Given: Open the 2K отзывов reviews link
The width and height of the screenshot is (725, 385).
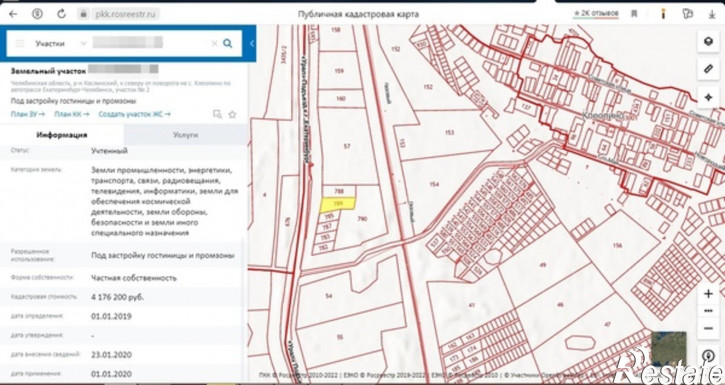Looking at the screenshot, I should click(x=596, y=14).
